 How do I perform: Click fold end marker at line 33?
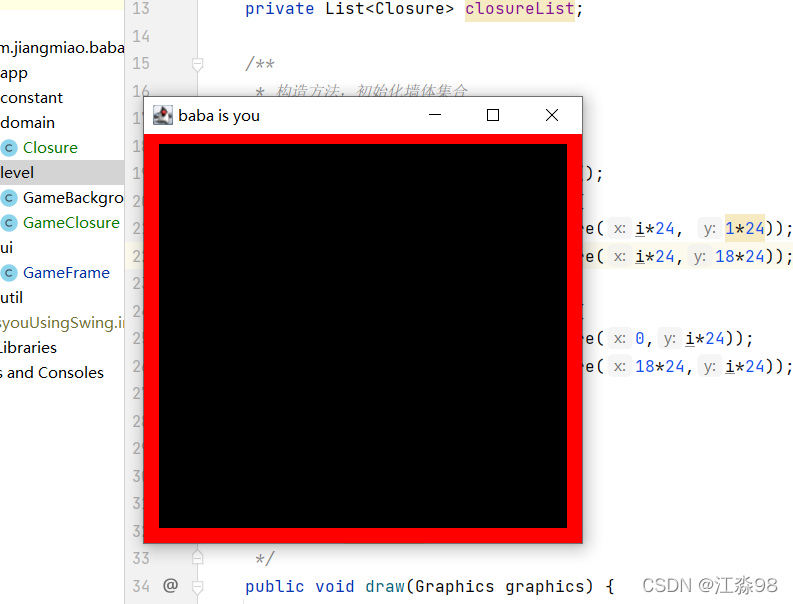pos(198,558)
